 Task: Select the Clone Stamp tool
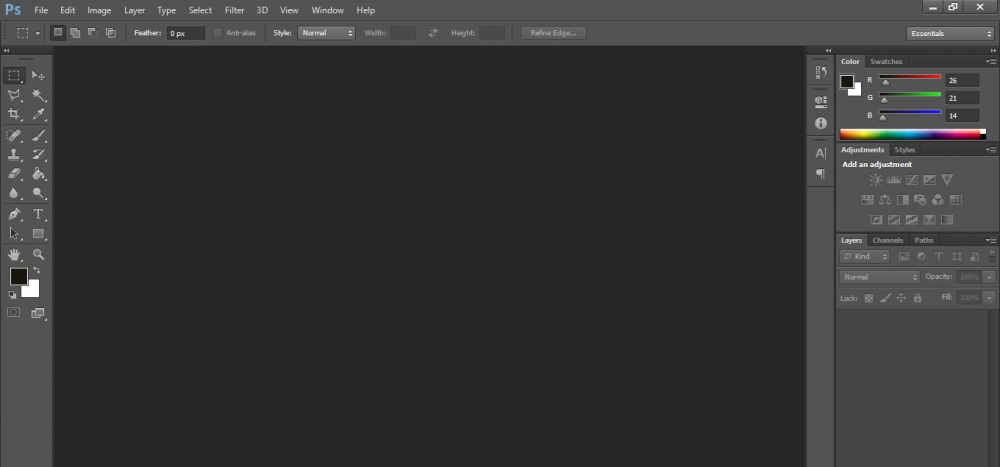coord(14,154)
